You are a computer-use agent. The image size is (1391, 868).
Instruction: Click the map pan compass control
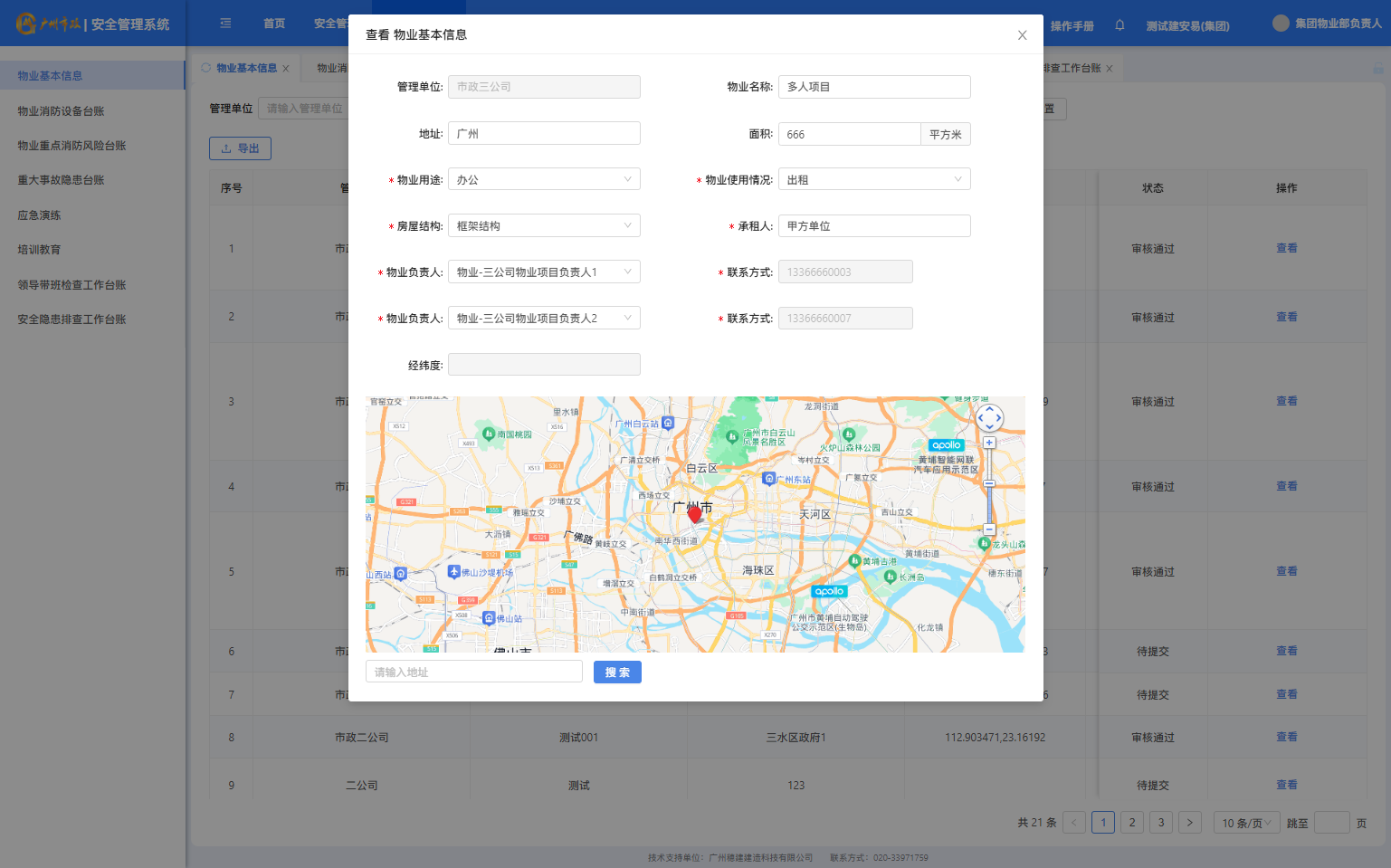coord(989,417)
